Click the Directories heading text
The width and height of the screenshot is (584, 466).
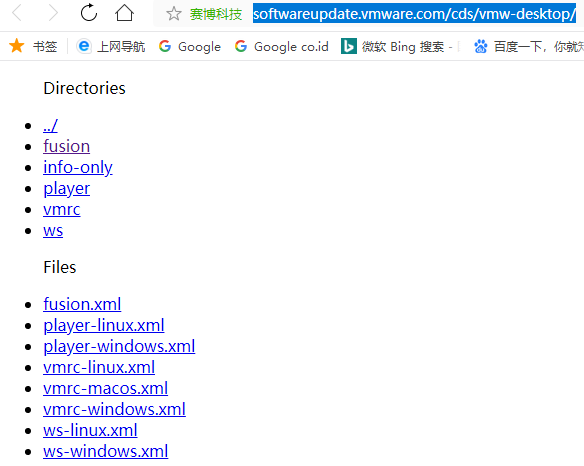pyautogui.click(x=85, y=88)
